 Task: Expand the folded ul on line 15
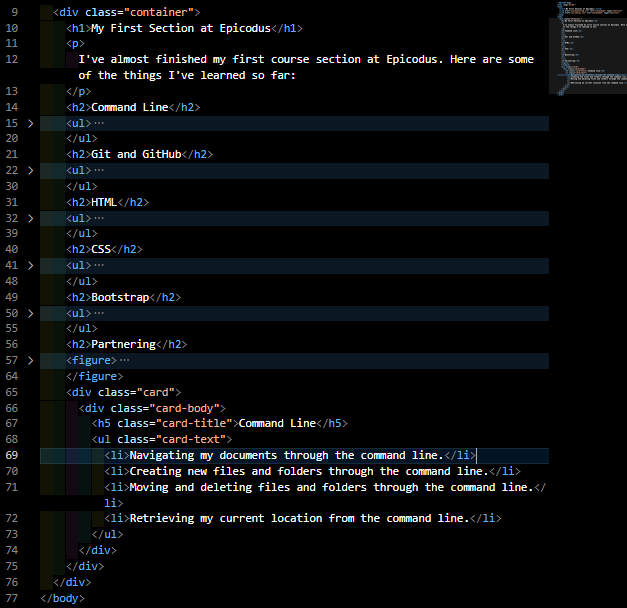click(x=30, y=123)
